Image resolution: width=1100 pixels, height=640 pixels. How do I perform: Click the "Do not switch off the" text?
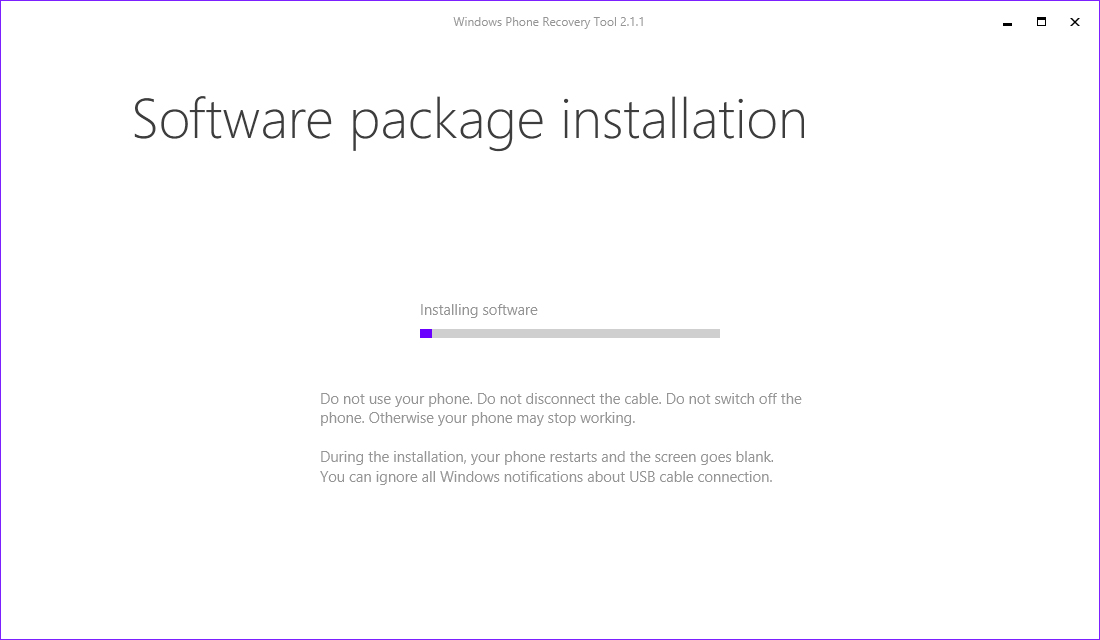pos(733,399)
